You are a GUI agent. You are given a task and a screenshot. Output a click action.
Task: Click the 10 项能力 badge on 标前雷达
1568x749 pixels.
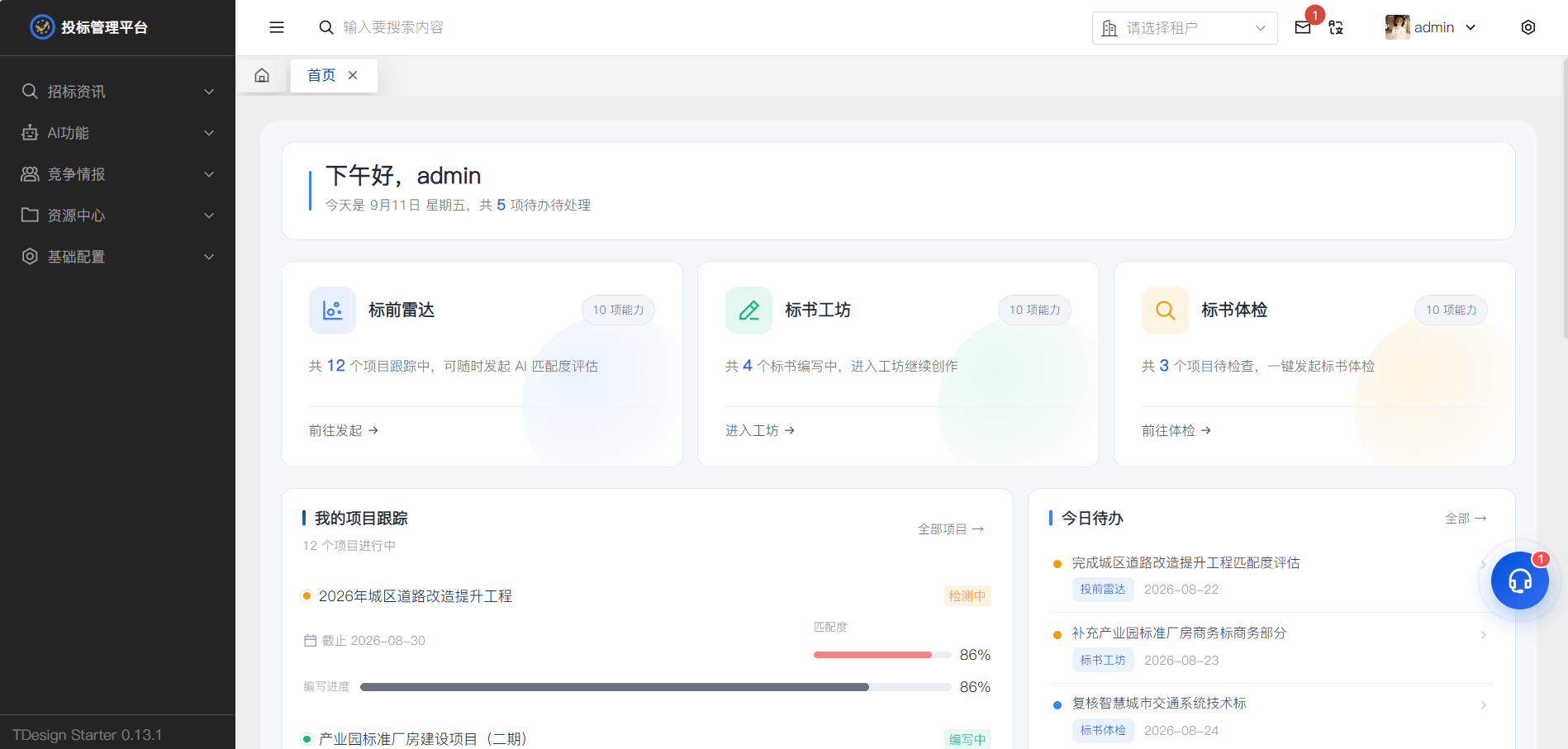[x=618, y=310]
